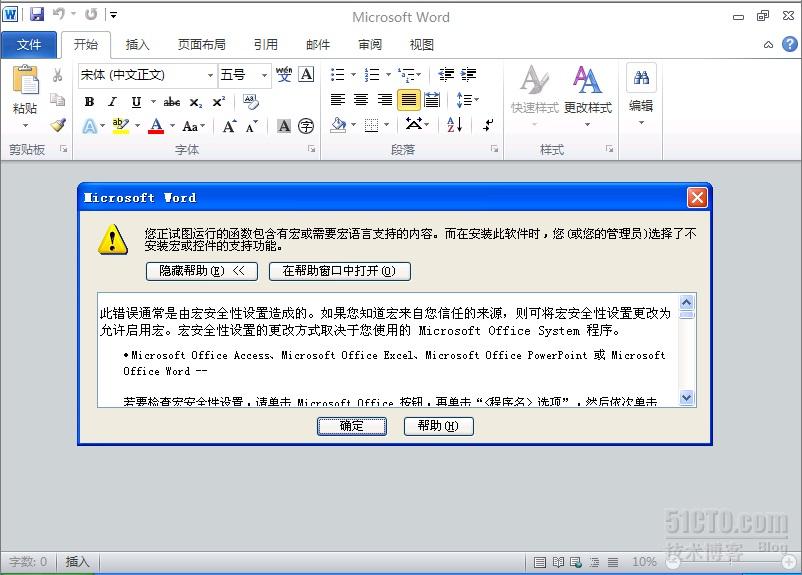
Task: Click the Undo arrow icon
Action: pos(59,14)
